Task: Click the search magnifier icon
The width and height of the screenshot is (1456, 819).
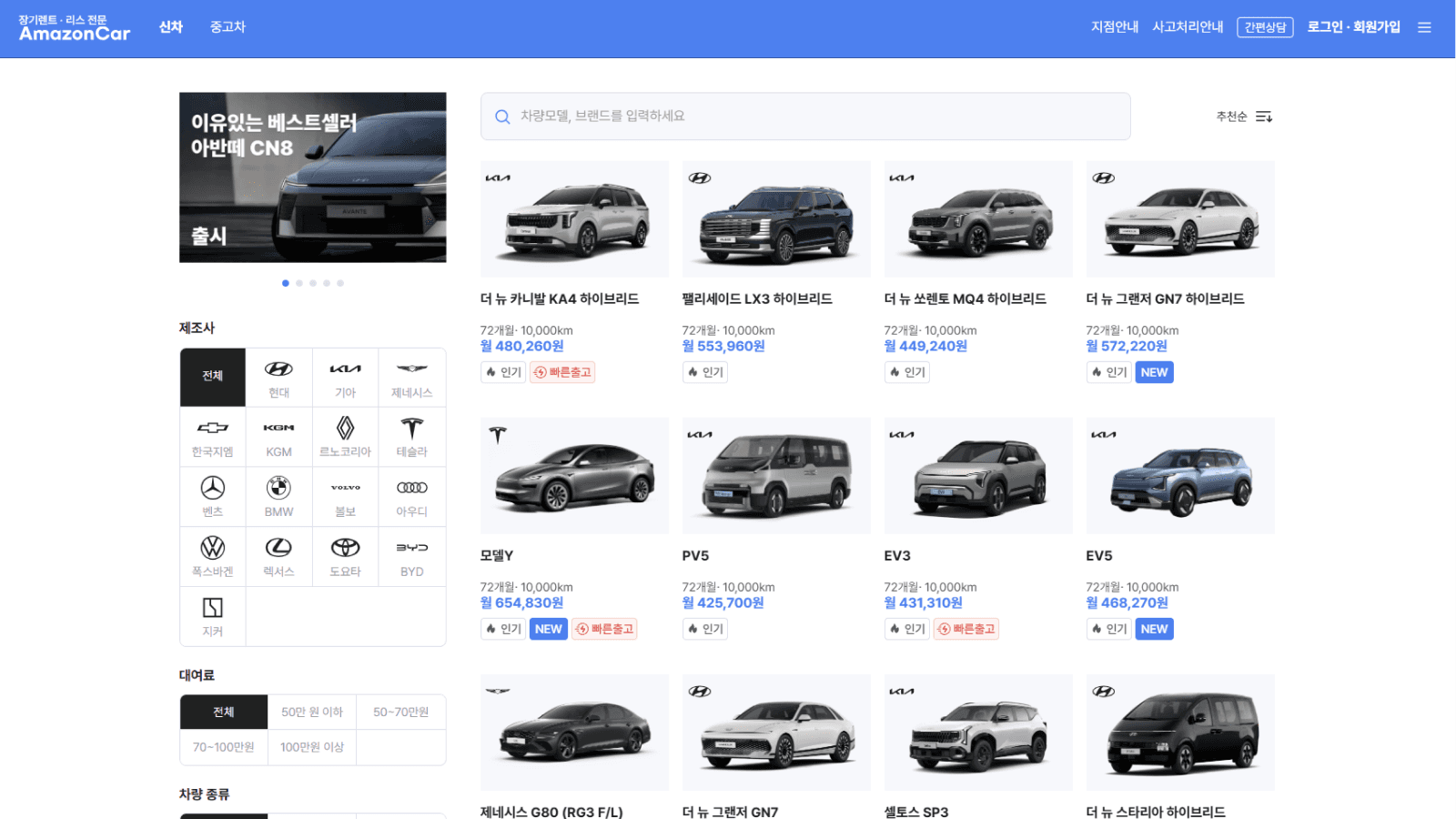Action: (x=501, y=116)
